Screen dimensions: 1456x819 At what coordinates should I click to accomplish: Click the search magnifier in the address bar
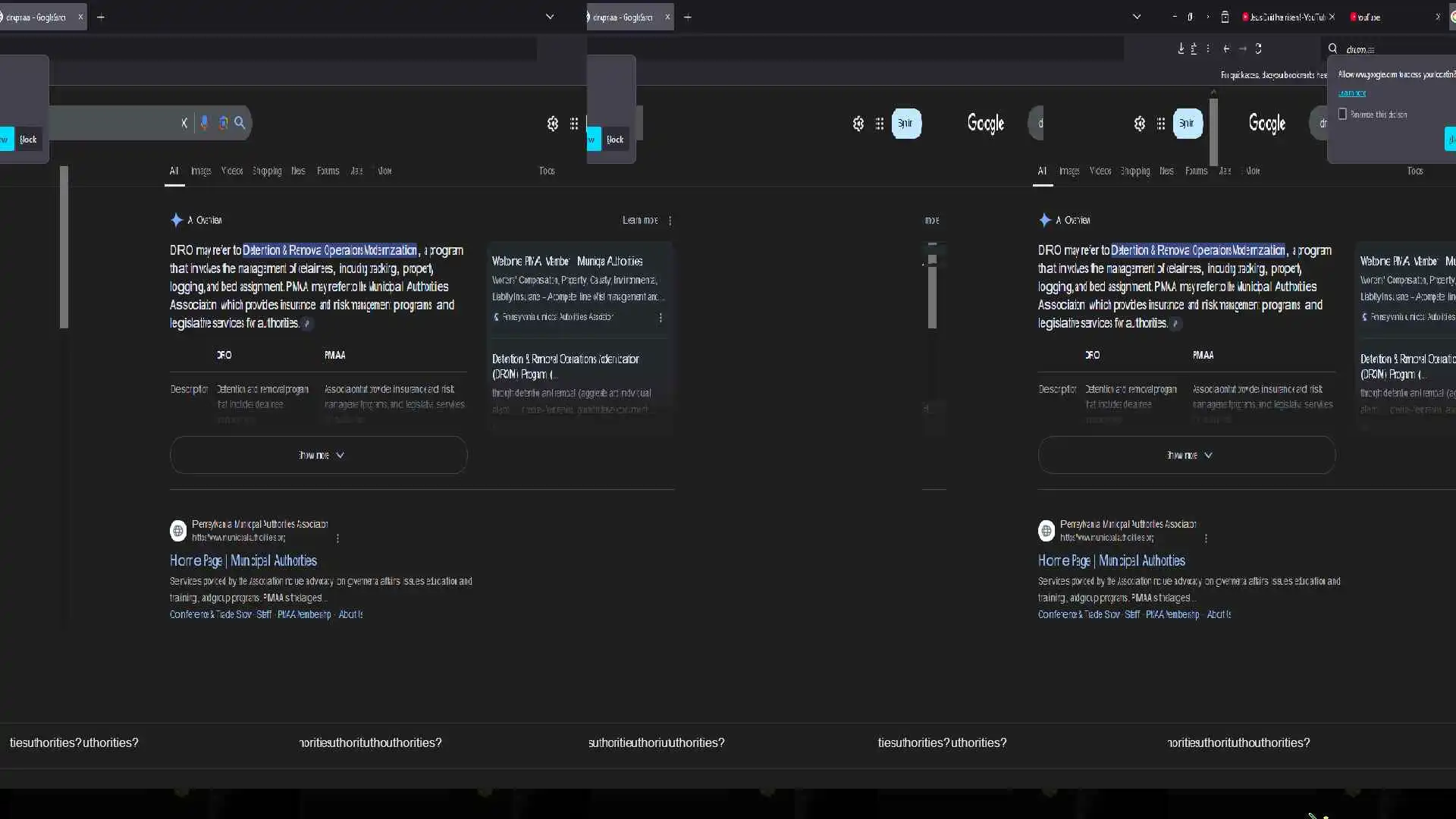pyautogui.click(x=1332, y=49)
